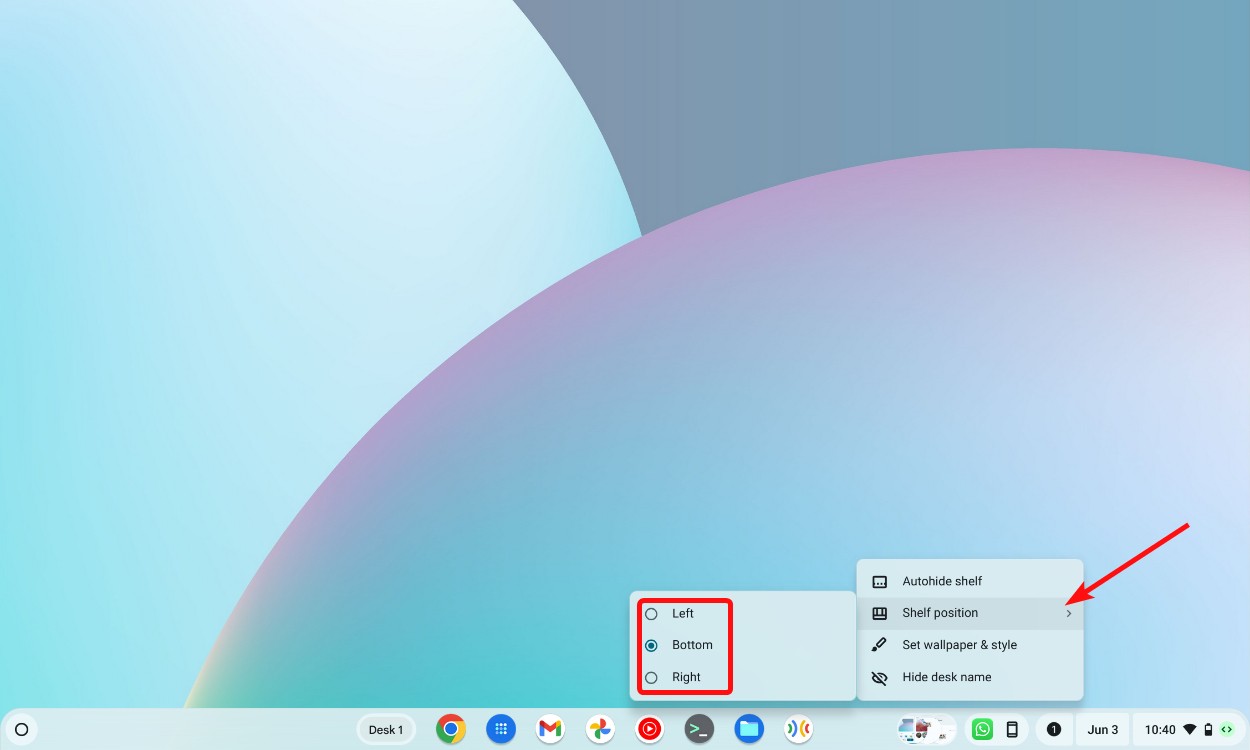The width and height of the screenshot is (1250, 750).
Task: Open the Files app from the shelf
Action: 748,729
